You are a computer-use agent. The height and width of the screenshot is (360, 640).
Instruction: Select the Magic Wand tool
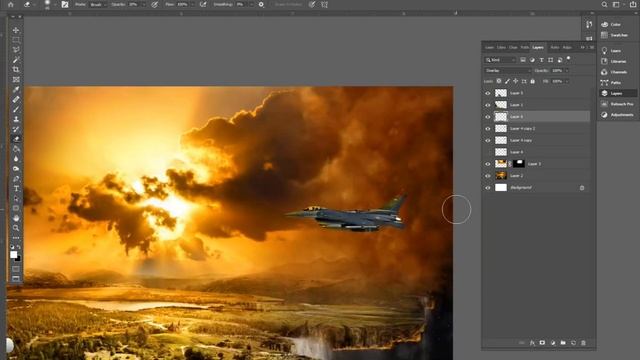16,60
